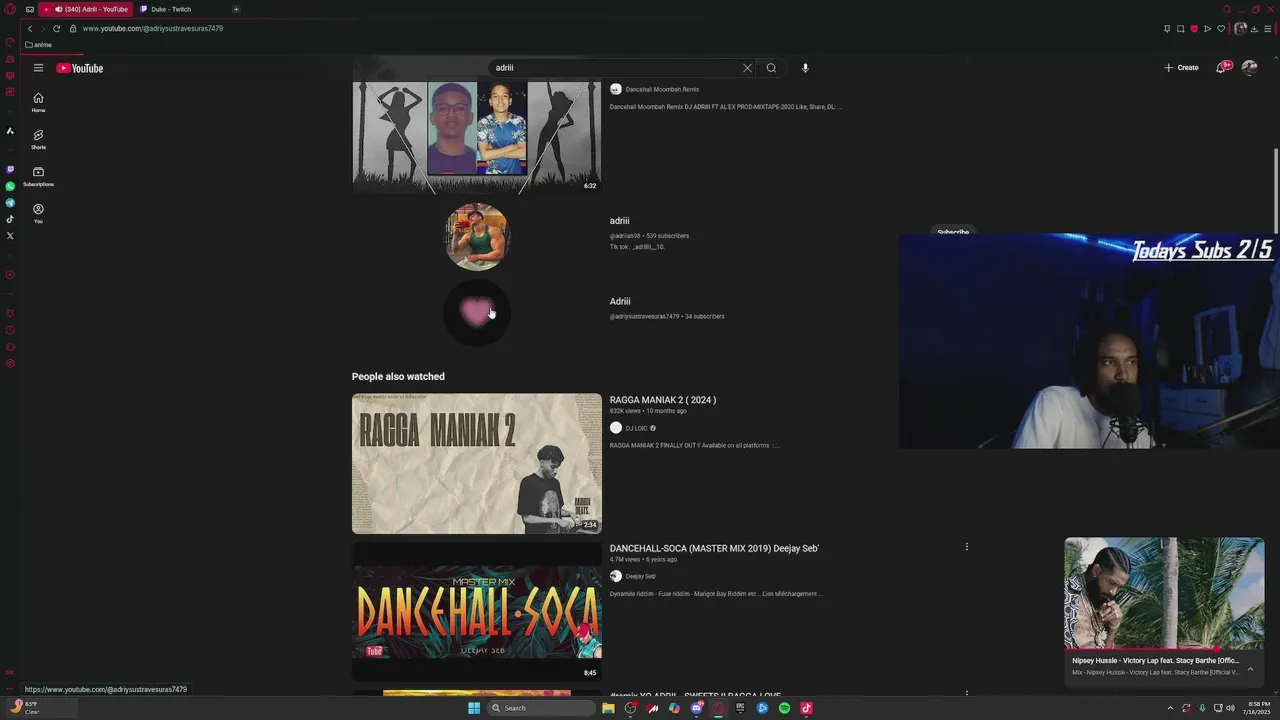Click the heart bookmark icon in toolbar
The width and height of the screenshot is (1280, 720).
tap(1220, 29)
